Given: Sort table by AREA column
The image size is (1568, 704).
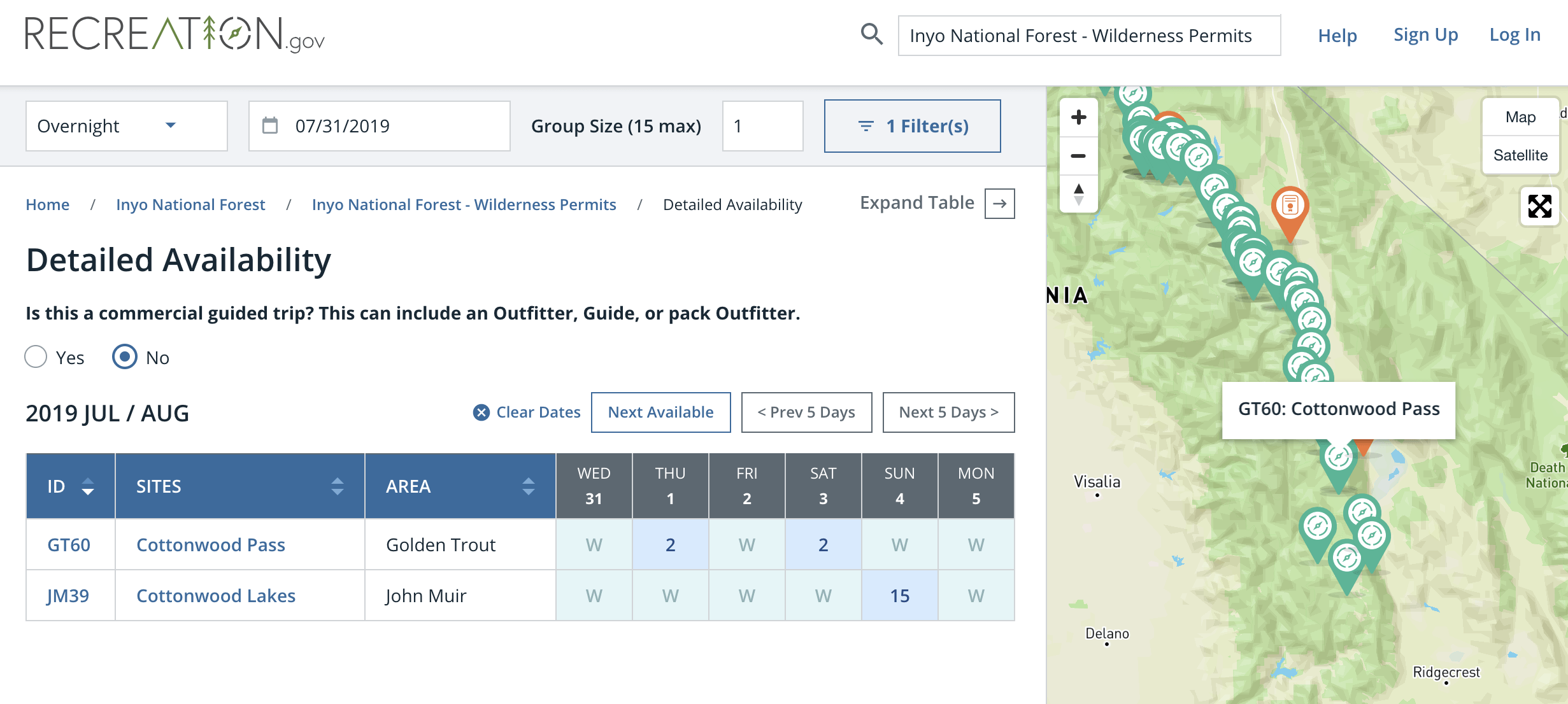Looking at the screenshot, I should pyautogui.click(x=528, y=486).
